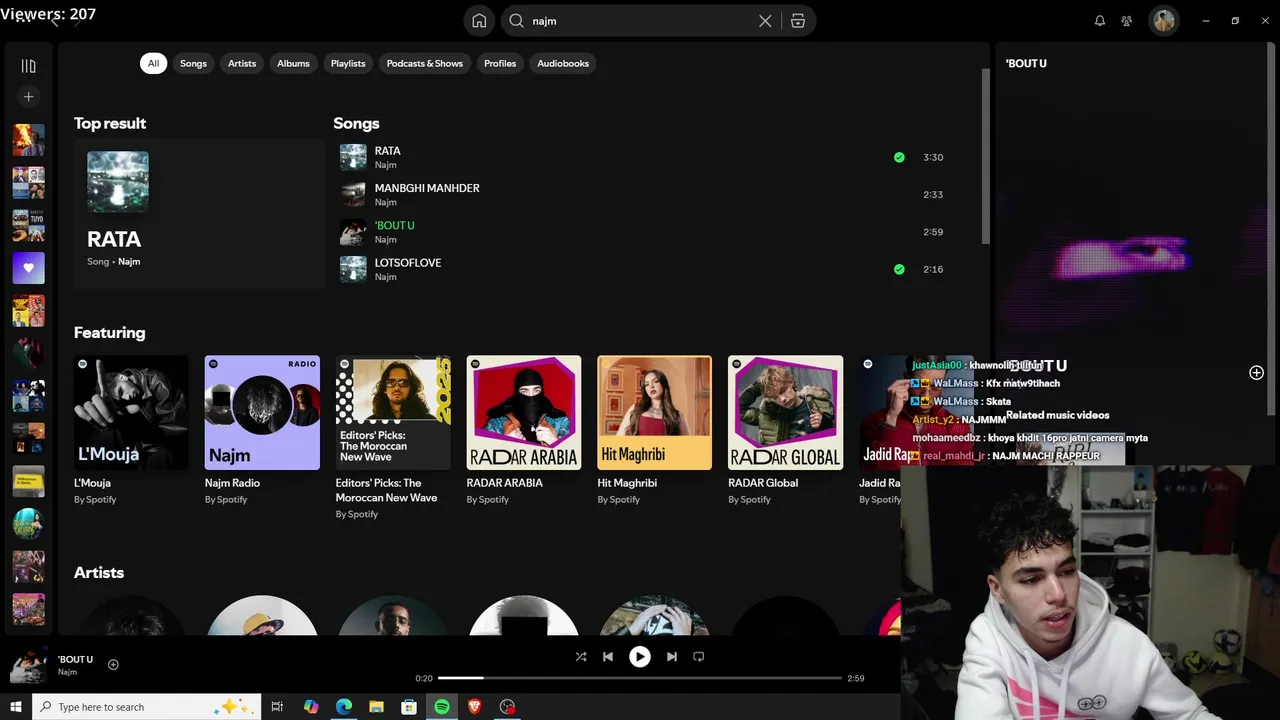
Task: Open Browse icon next to search bar
Action: 798,21
